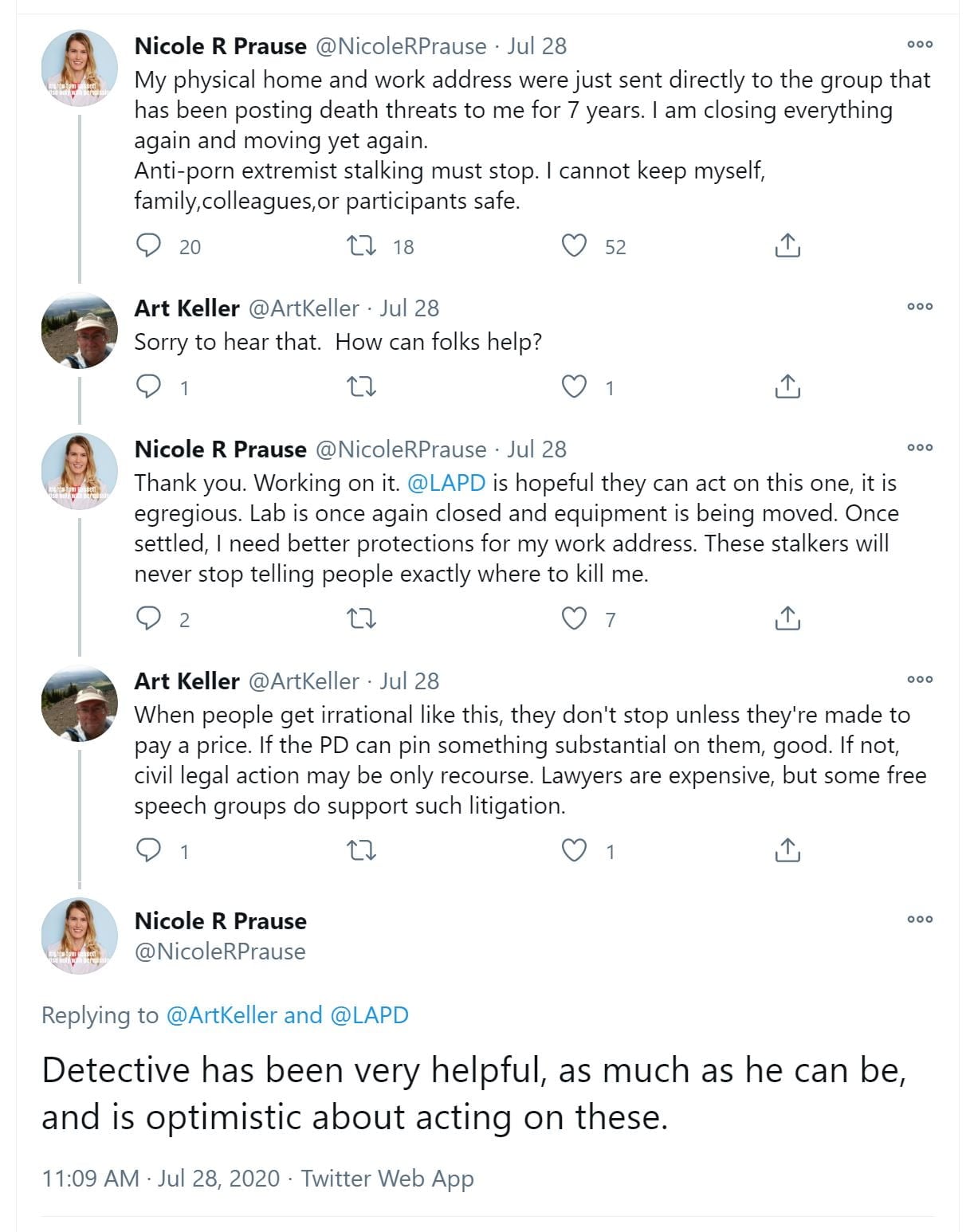Retweet the "How can folks help?" tweet
This screenshot has width=970, height=1232.
point(362,386)
